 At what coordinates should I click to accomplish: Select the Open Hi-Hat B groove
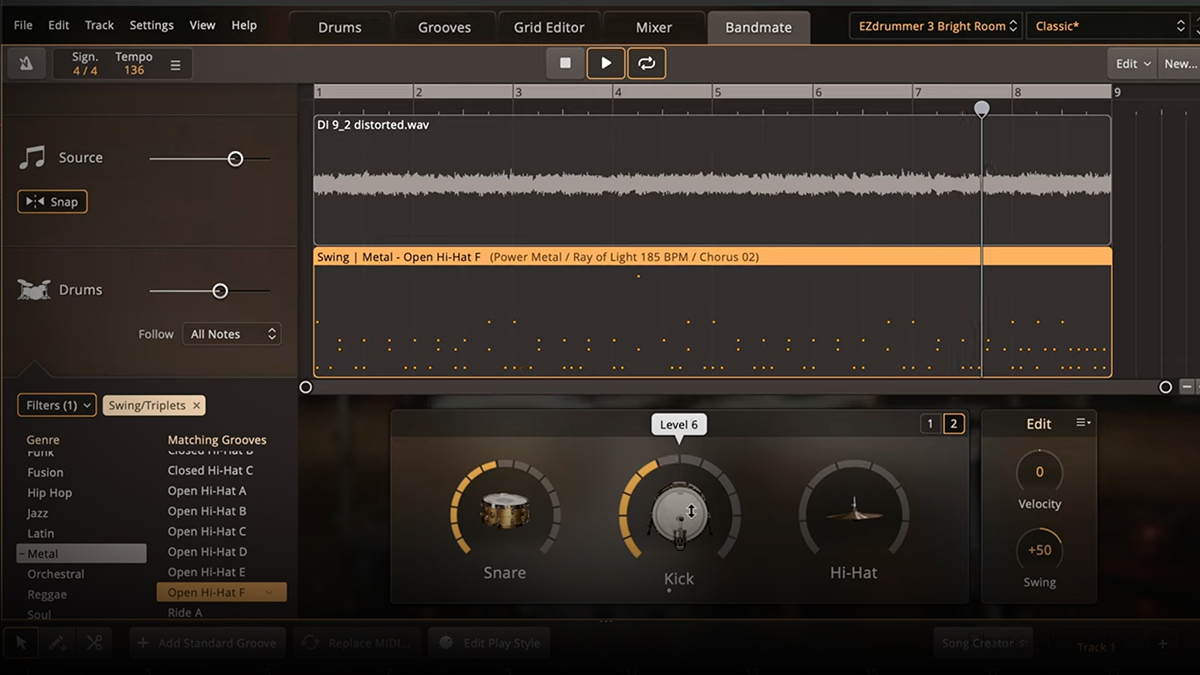207,511
